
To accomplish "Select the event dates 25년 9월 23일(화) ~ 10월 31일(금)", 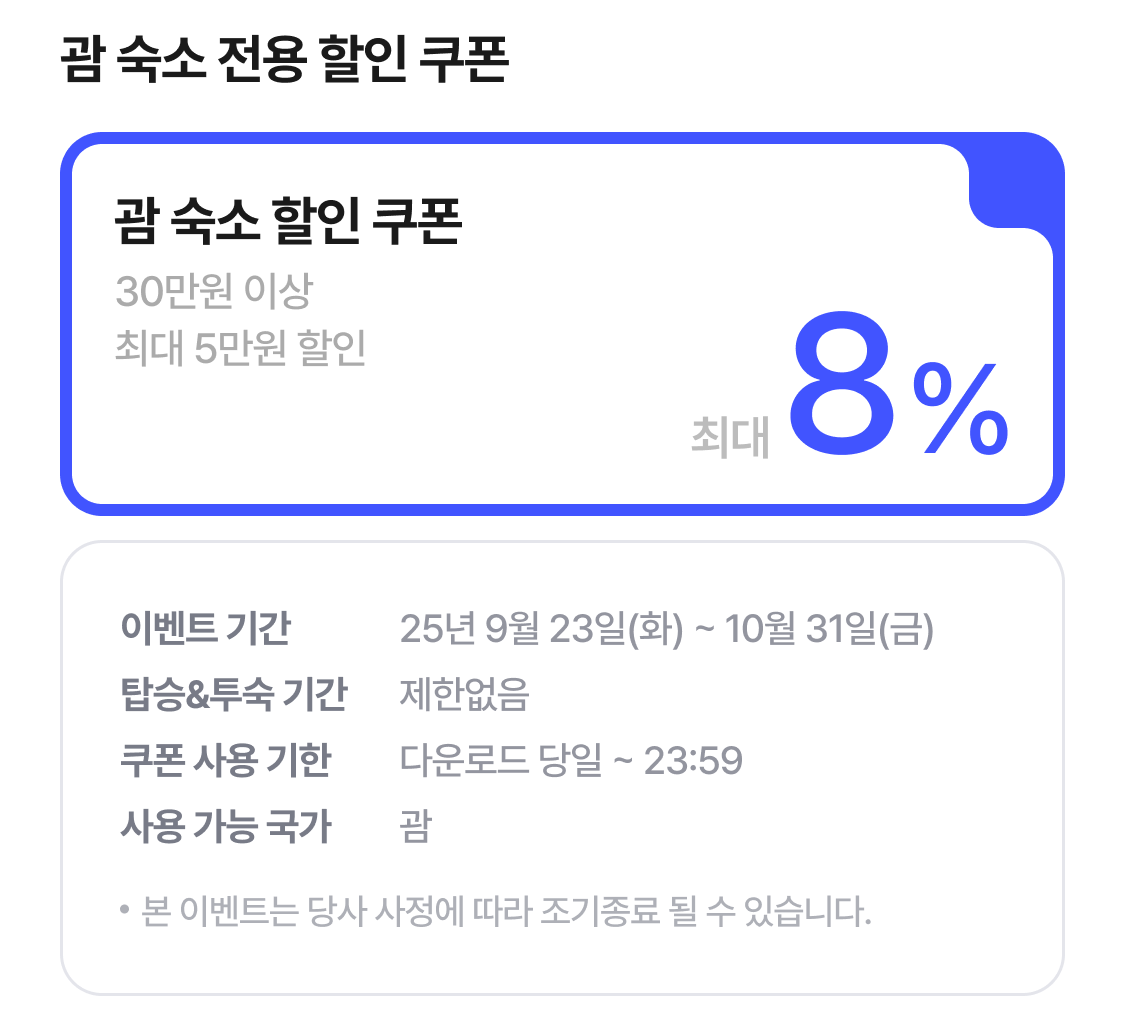I will click(666, 629).
